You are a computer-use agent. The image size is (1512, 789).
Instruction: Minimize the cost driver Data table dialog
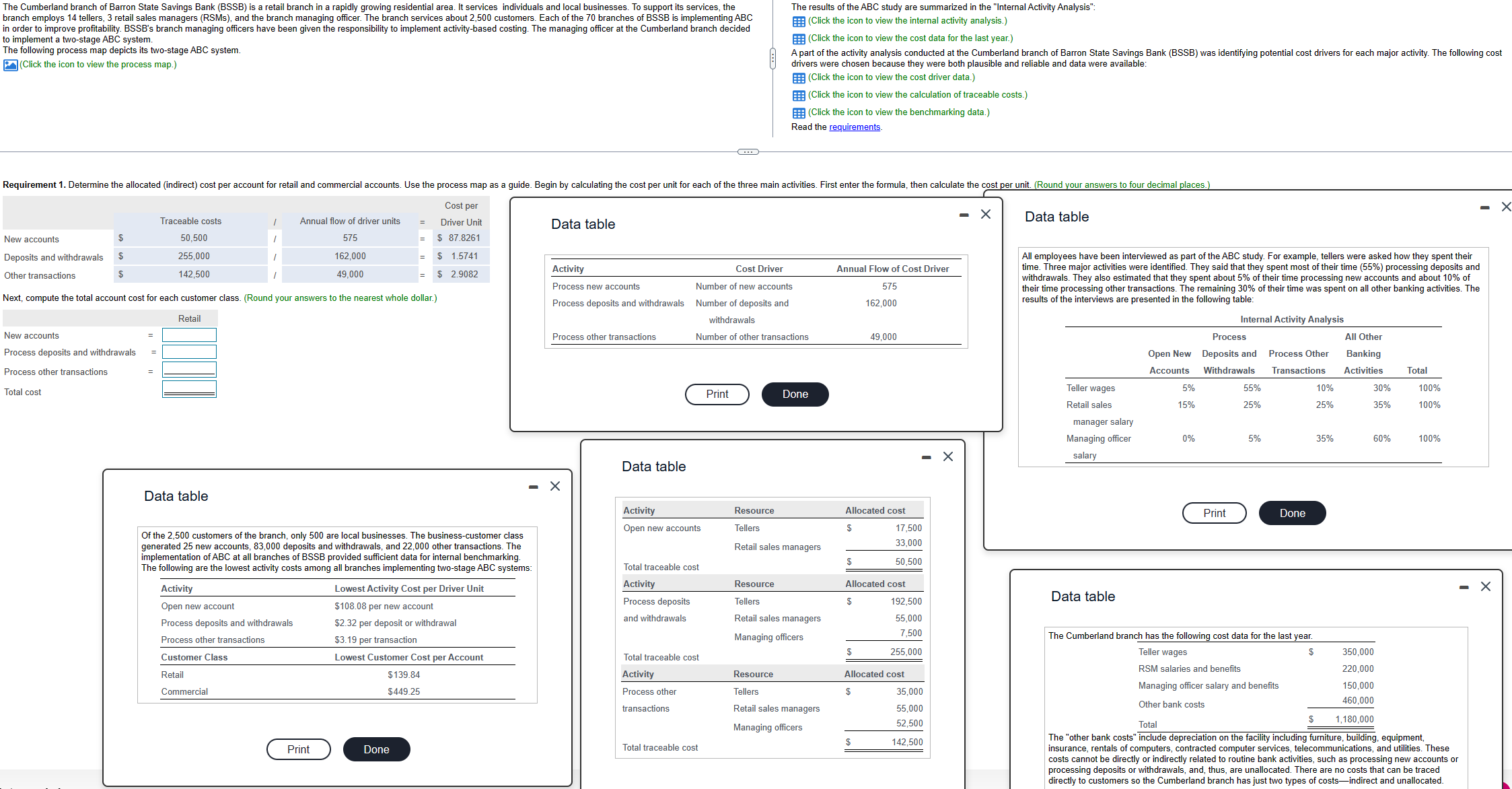(964, 215)
